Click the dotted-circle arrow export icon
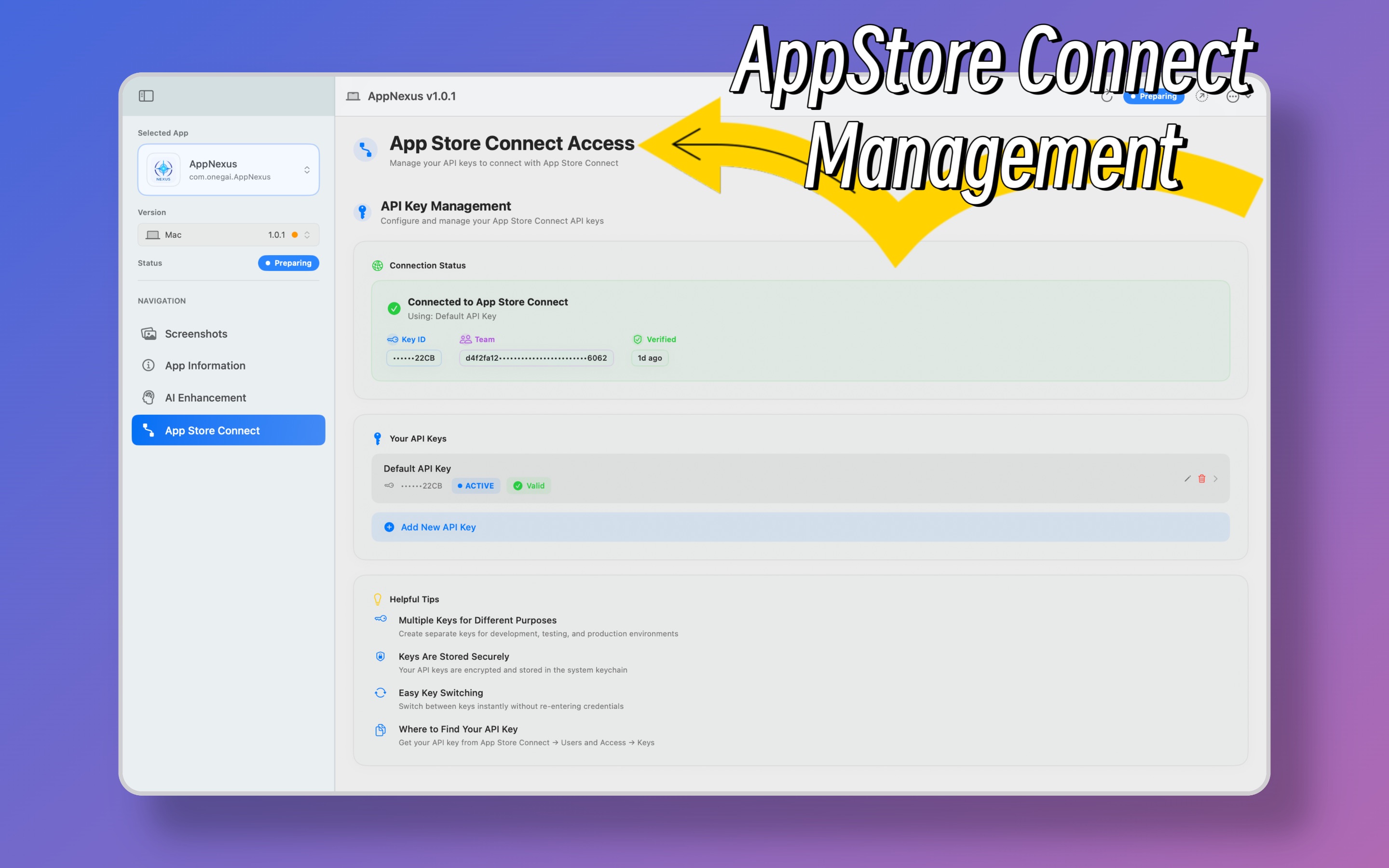The image size is (1389, 868). (x=1201, y=96)
